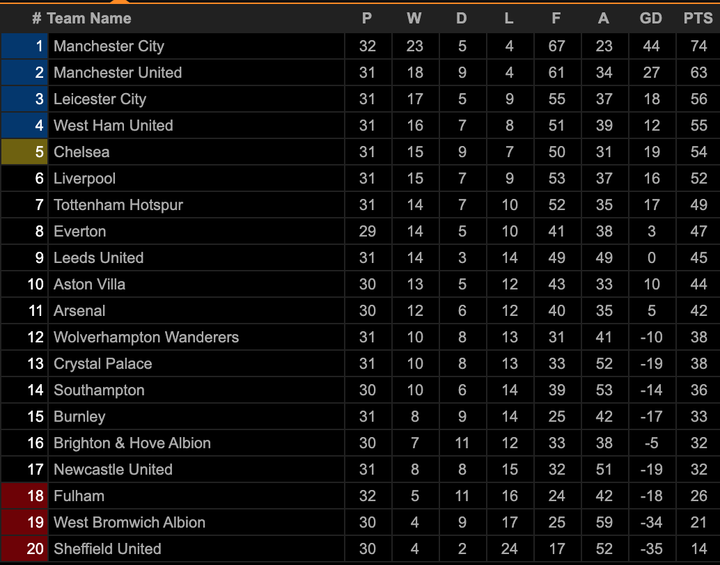Click Fulham's red position 18 marker
This screenshot has height=565, width=720.
(x=24, y=496)
